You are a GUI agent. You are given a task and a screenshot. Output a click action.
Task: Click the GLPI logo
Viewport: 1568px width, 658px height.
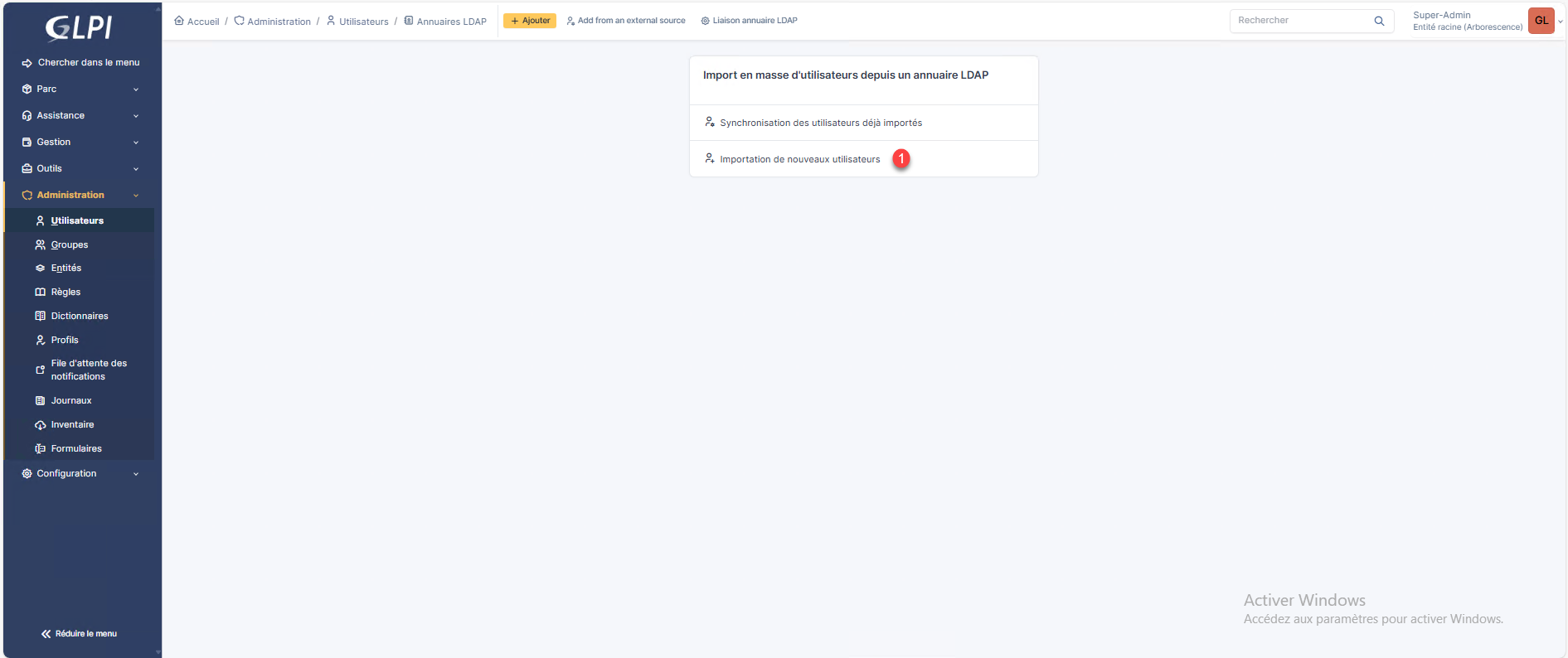[79, 27]
